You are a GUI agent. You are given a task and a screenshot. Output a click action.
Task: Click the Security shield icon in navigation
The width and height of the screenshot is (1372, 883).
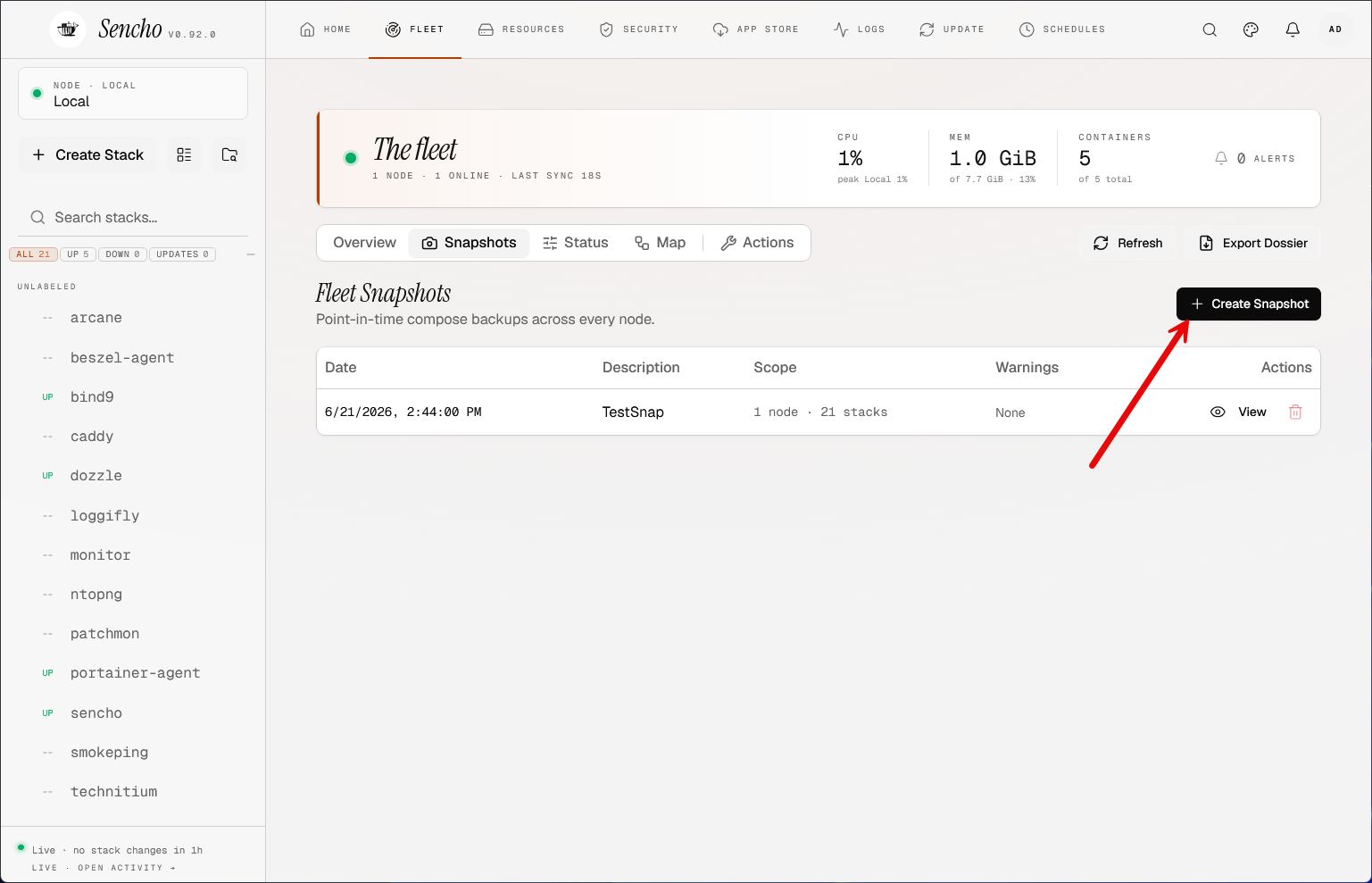(x=606, y=29)
